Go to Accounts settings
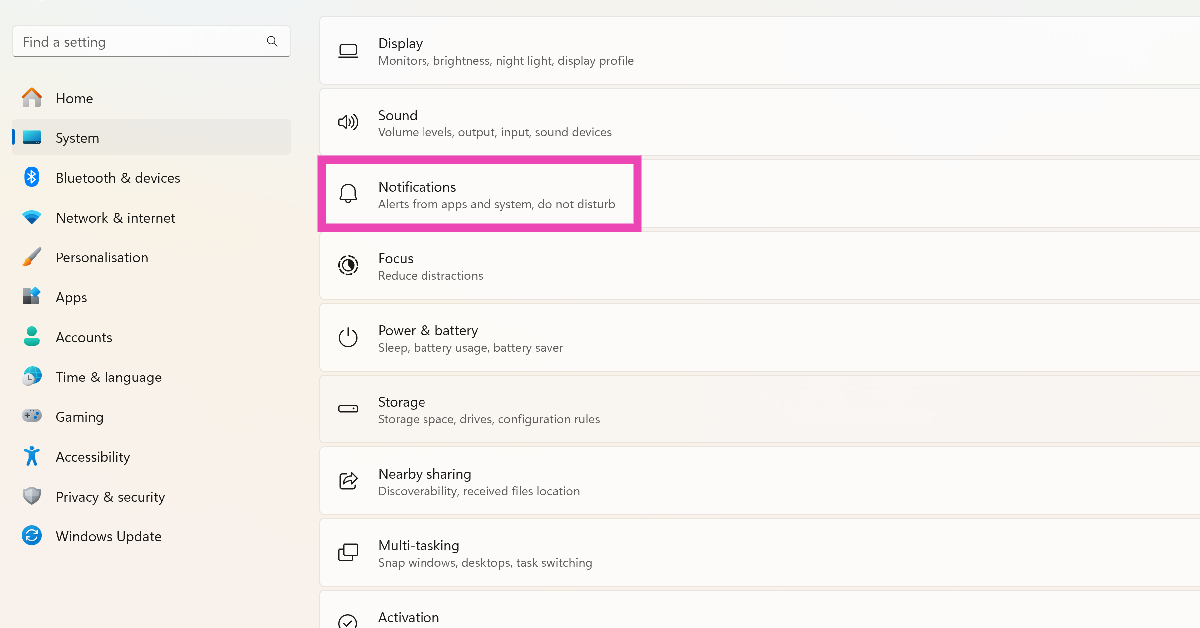Screen dimensions: 1200x628 (84, 337)
